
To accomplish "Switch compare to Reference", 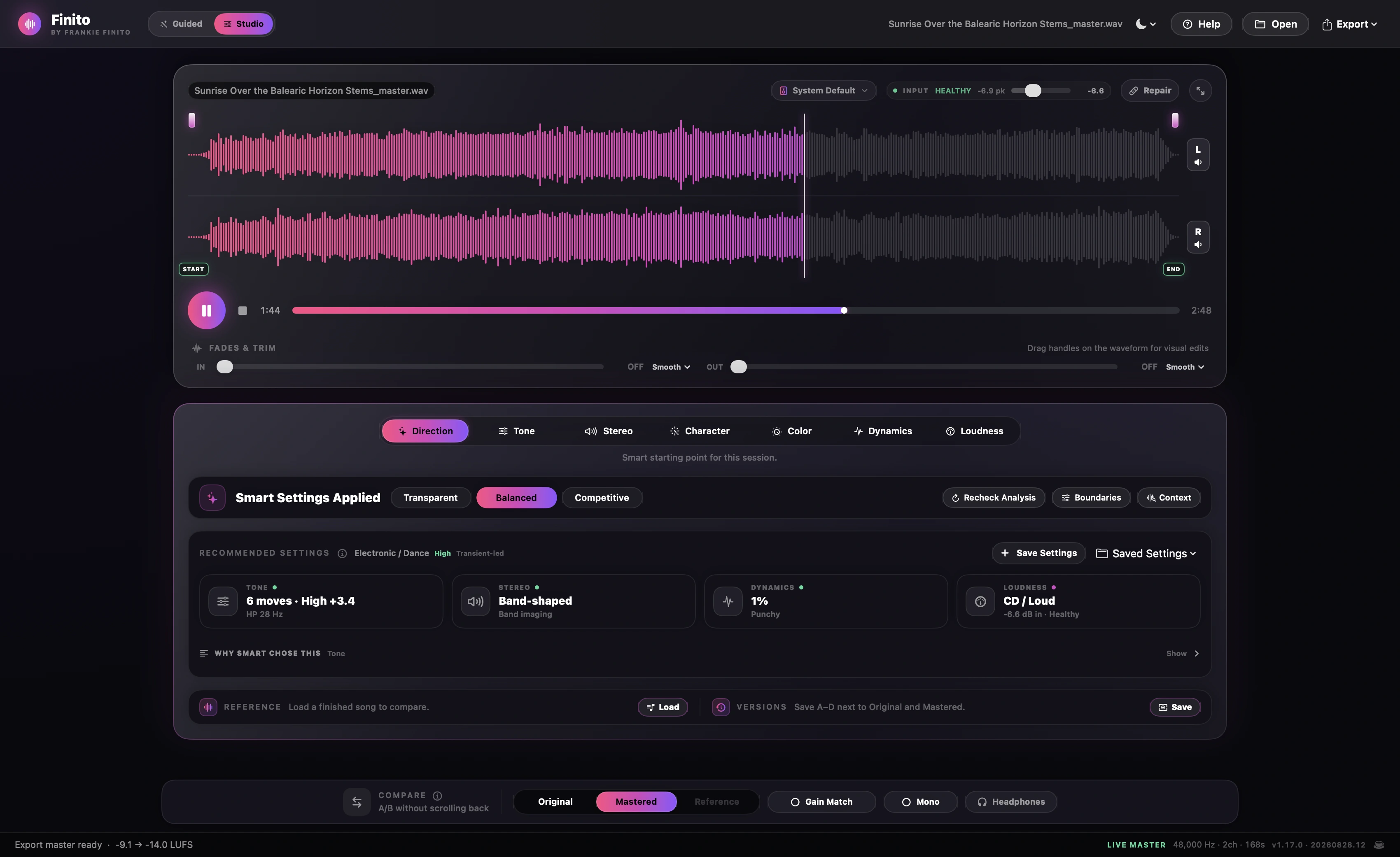I will tap(717, 802).
